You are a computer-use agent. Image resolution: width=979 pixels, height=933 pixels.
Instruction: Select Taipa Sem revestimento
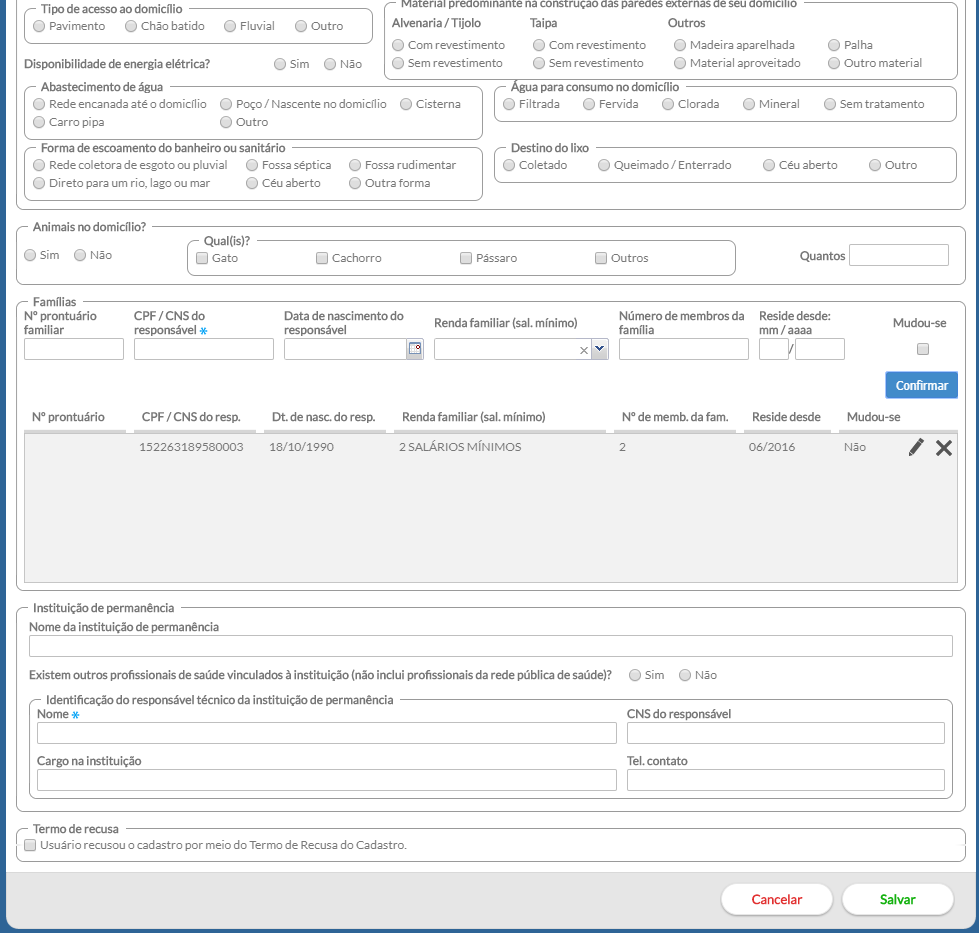539,63
